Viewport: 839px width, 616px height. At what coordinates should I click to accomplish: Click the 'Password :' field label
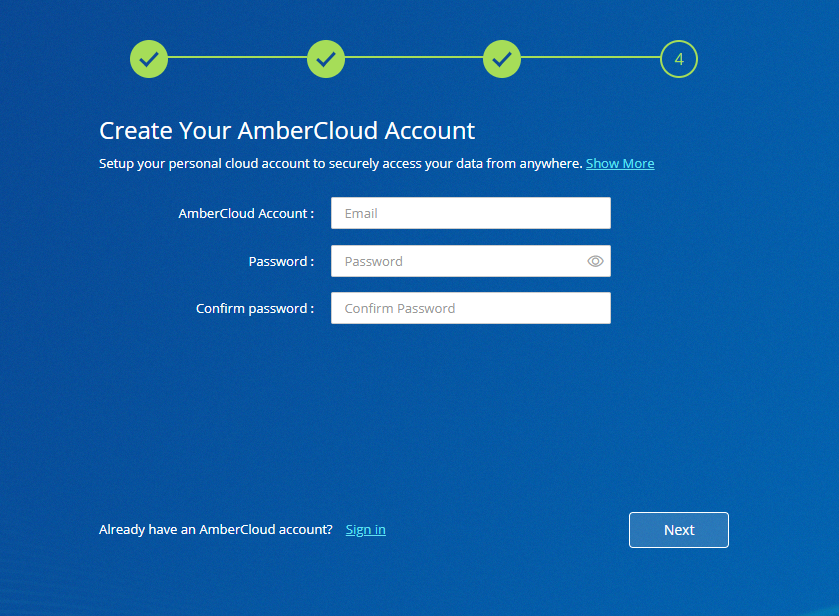[281, 262]
